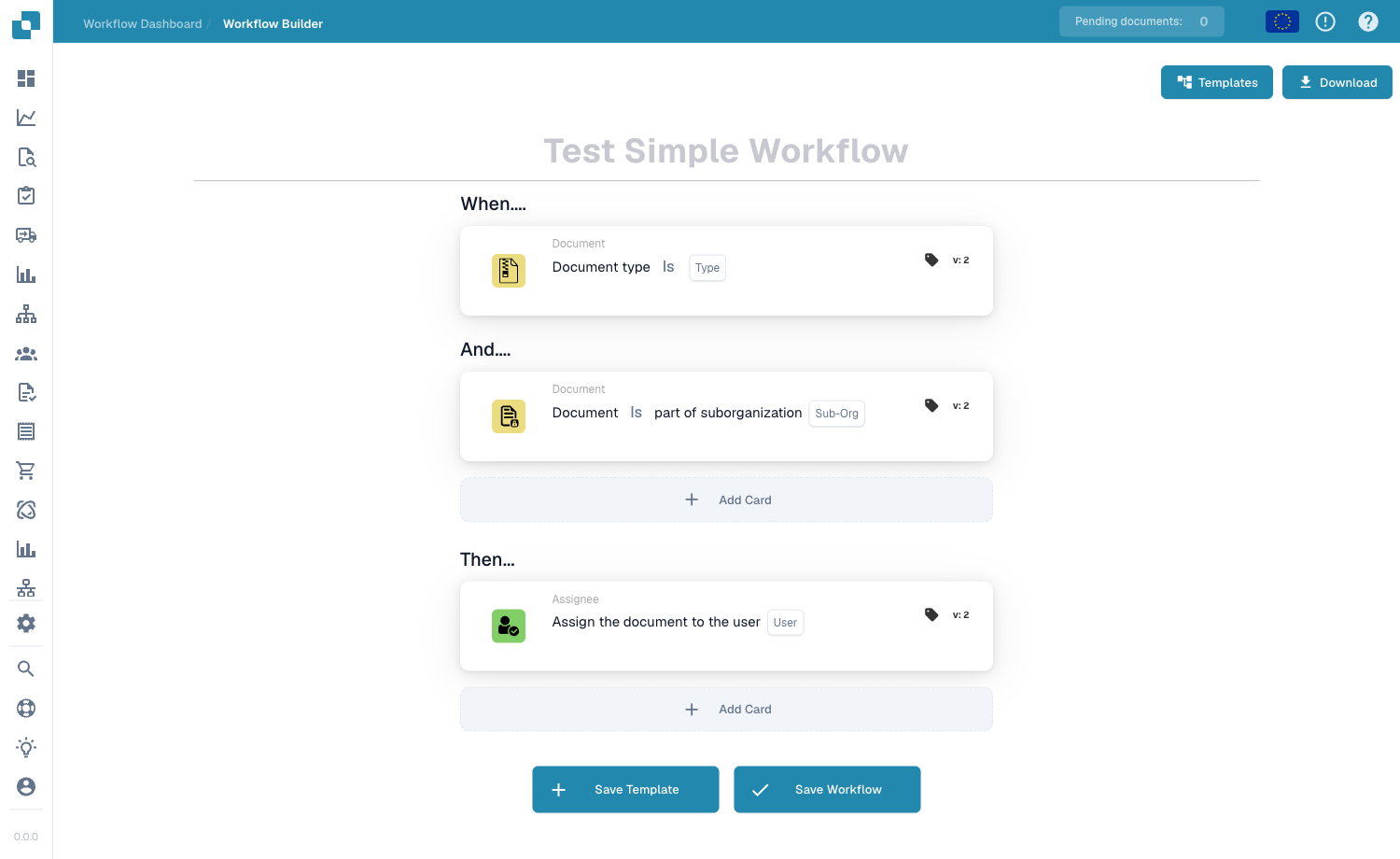Viewport: 1400px width, 859px height.
Task: Click the EU flag language selector
Action: click(1282, 21)
